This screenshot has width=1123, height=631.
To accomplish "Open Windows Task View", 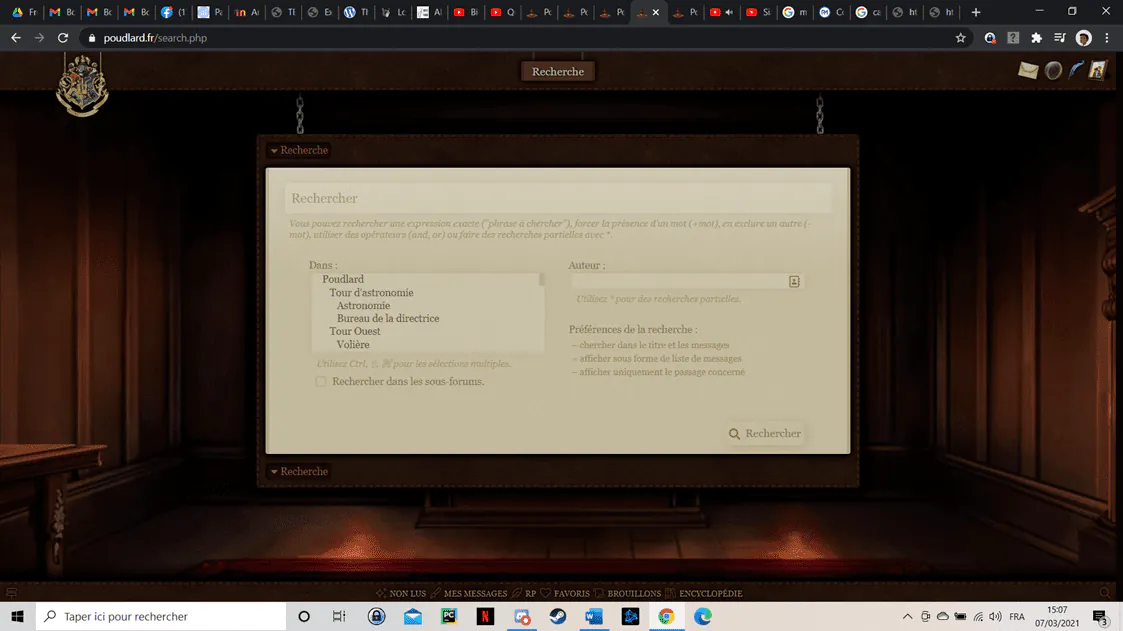I will pos(339,616).
